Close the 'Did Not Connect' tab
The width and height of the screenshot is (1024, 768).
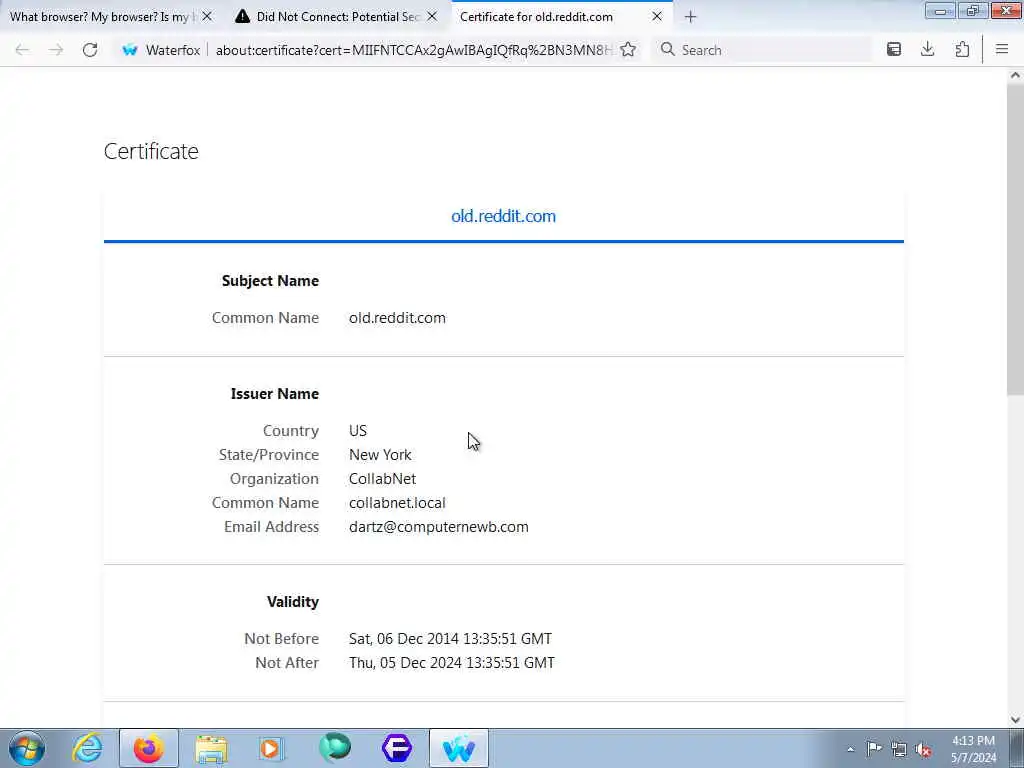[432, 16]
